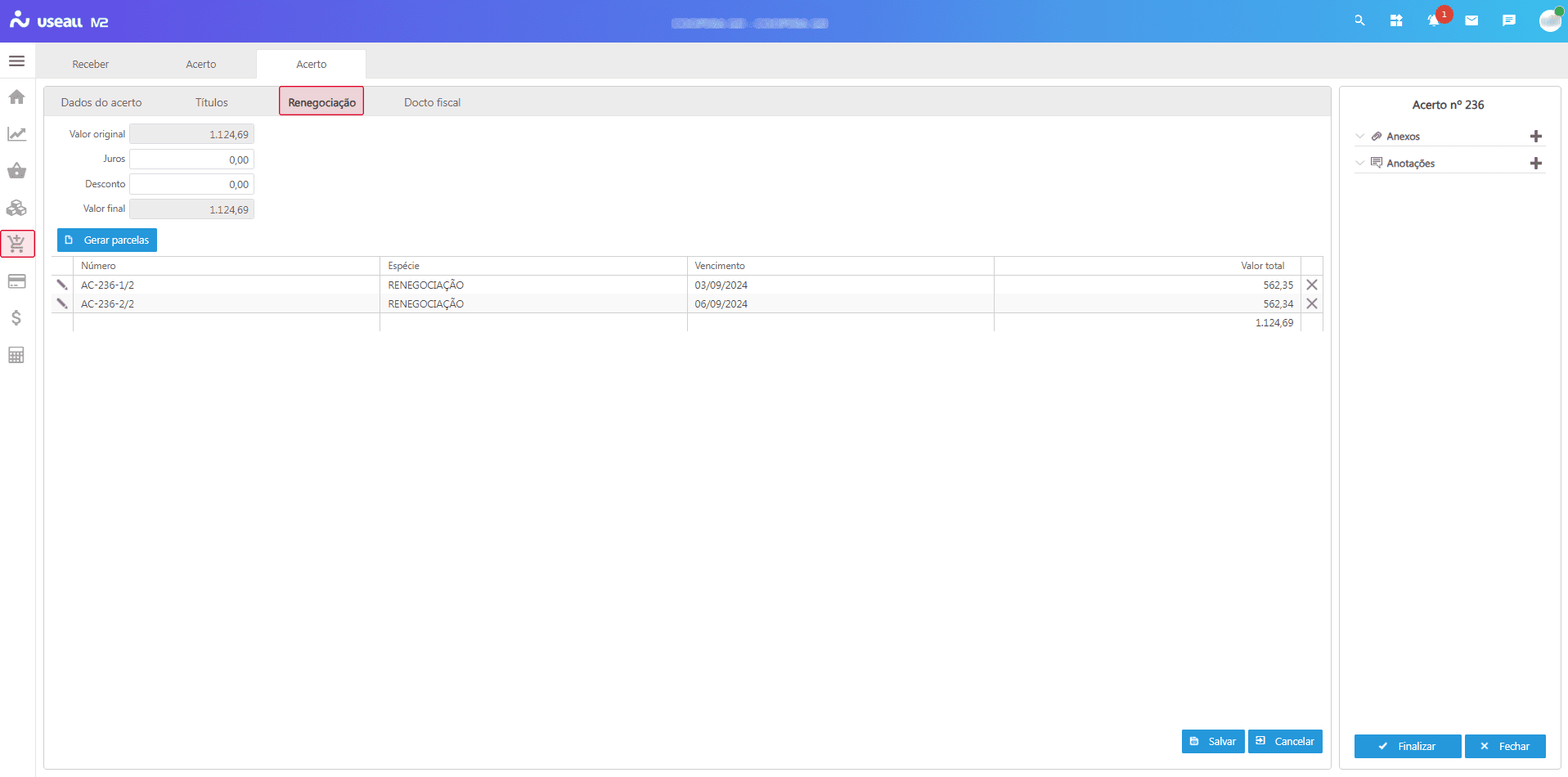
Task: Focus the Desconto value field
Action: pyautogui.click(x=191, y=184)
